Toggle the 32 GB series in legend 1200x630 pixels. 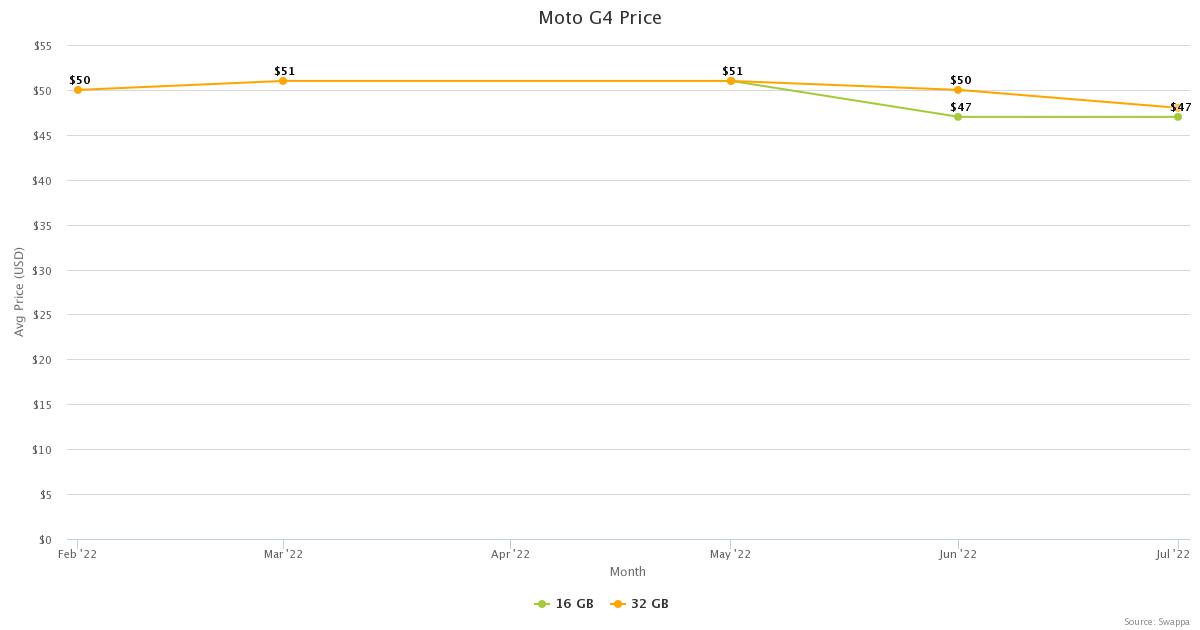[x=640, y=604]
